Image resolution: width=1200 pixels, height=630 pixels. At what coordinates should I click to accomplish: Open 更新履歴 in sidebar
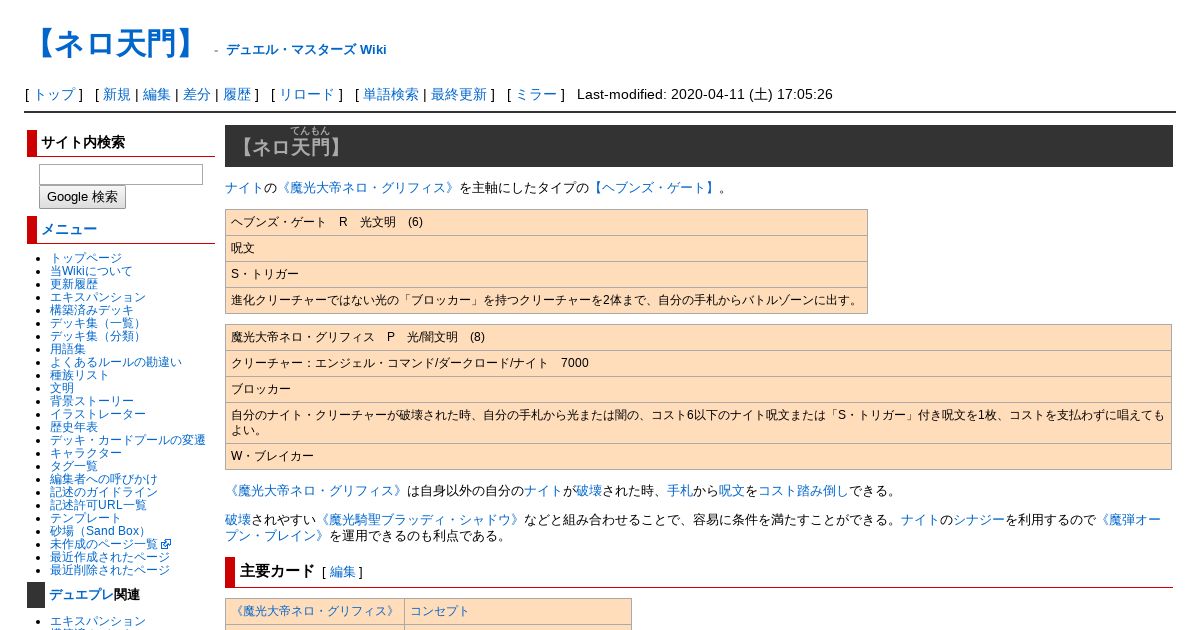point(74,284)
